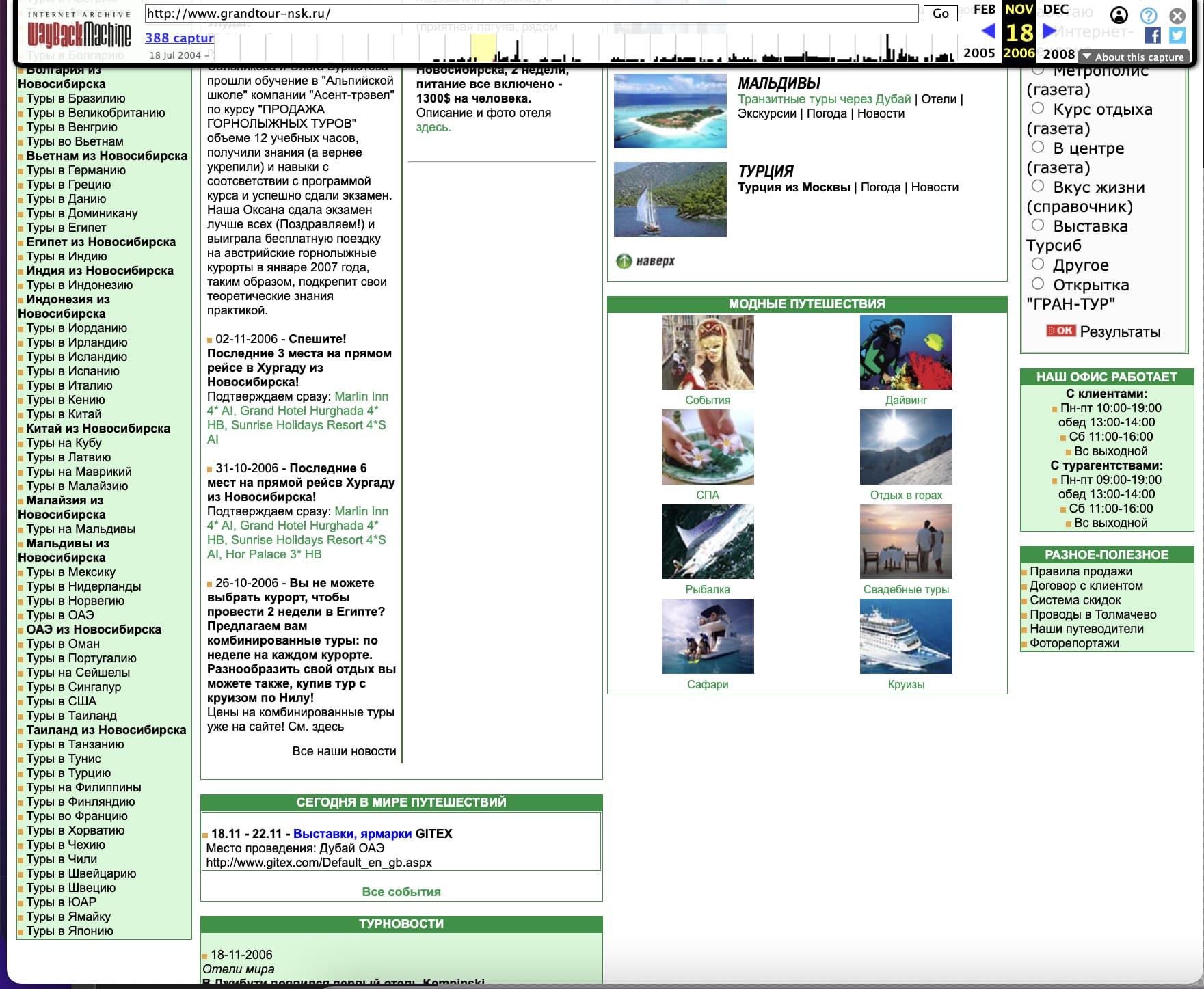Select the DEC month in Wayback bar

pos(1056,10)
